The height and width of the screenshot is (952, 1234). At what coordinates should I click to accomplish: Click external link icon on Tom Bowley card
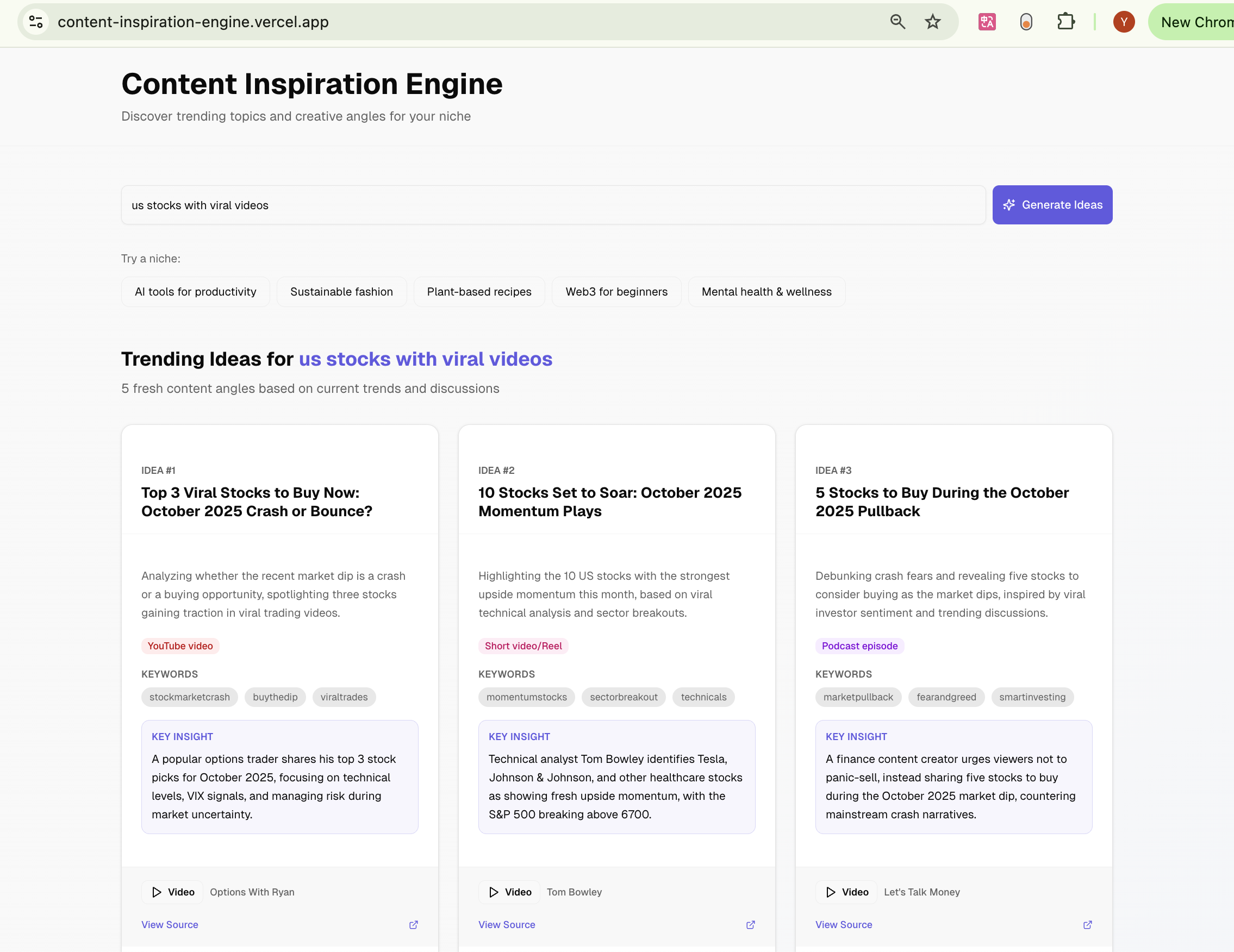750,925
